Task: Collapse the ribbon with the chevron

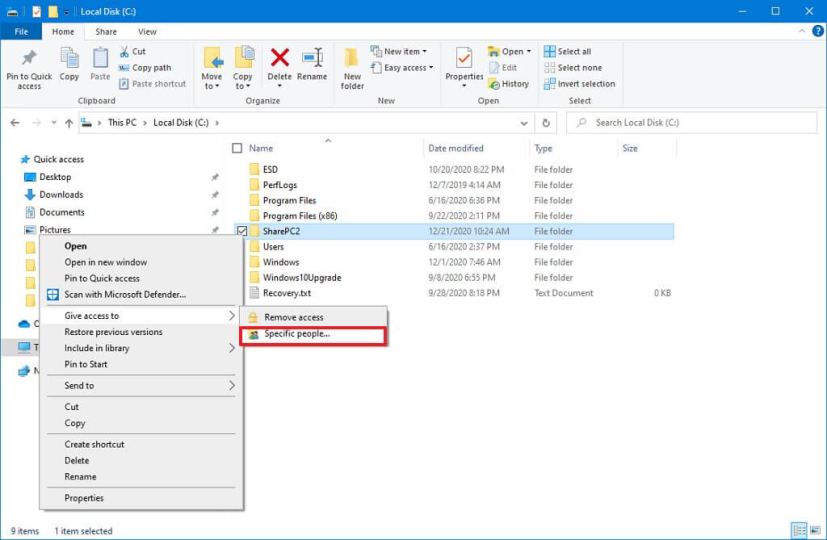Action: pos(802,32)
